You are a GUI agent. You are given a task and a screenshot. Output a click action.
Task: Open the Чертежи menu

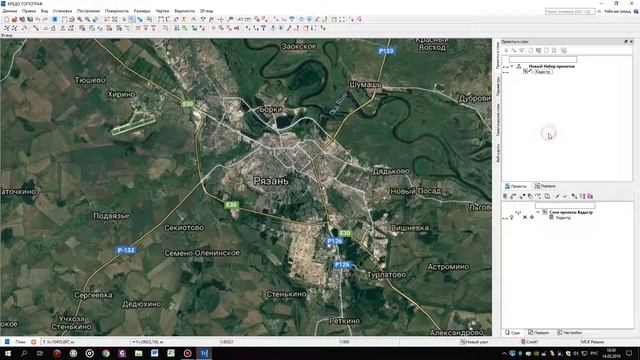coord(162,11)
